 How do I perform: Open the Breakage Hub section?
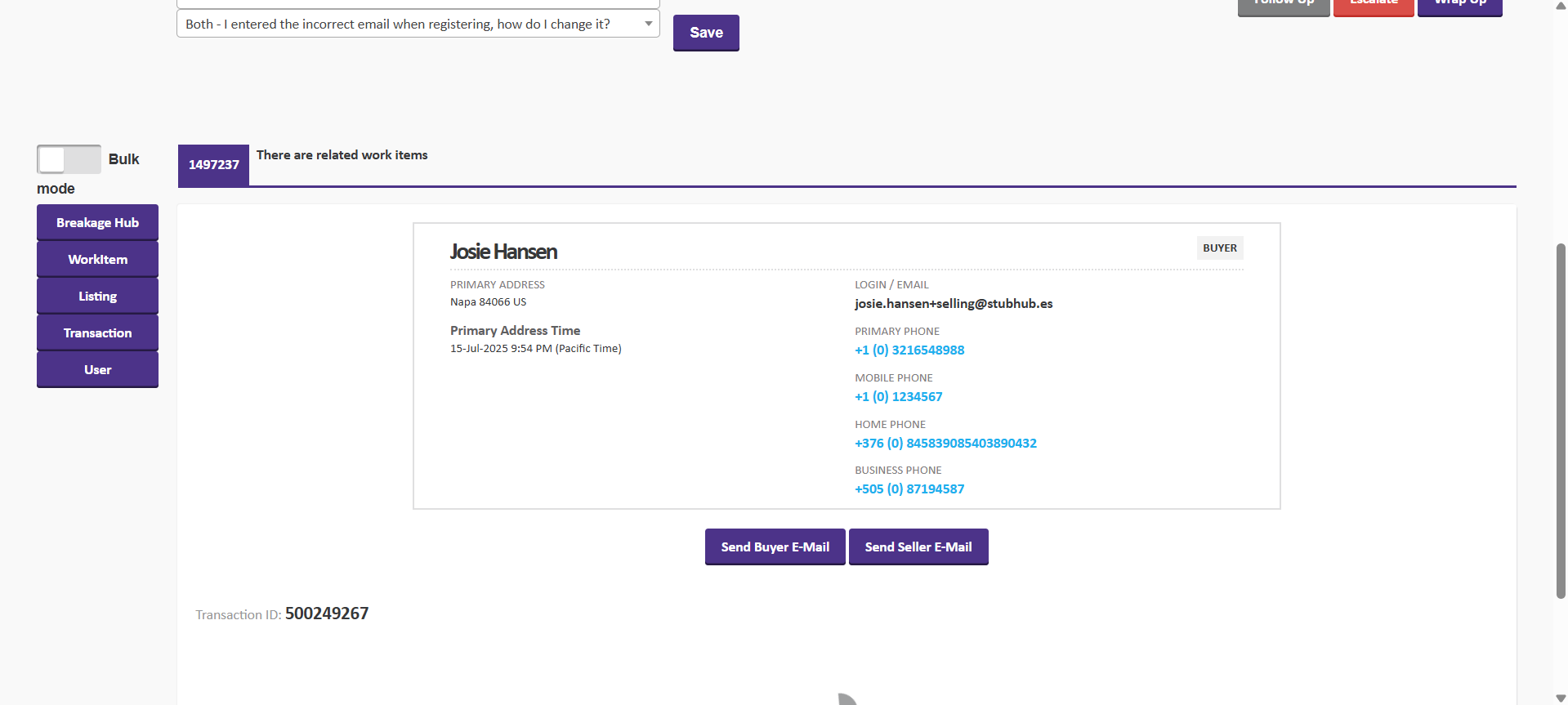point(97,223)
